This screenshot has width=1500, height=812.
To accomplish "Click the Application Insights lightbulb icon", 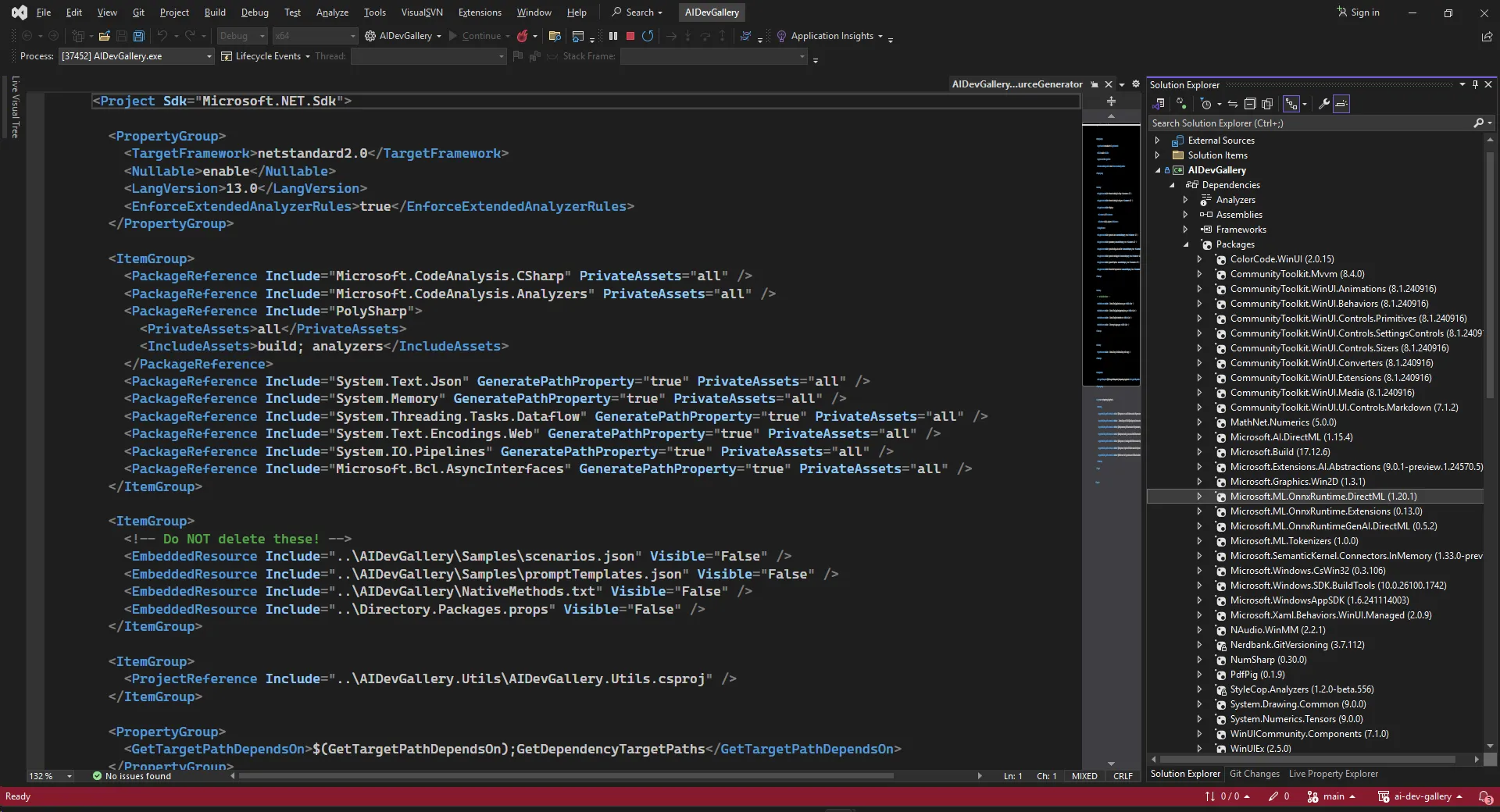I will pyautogui.click(x=781, y=36).
